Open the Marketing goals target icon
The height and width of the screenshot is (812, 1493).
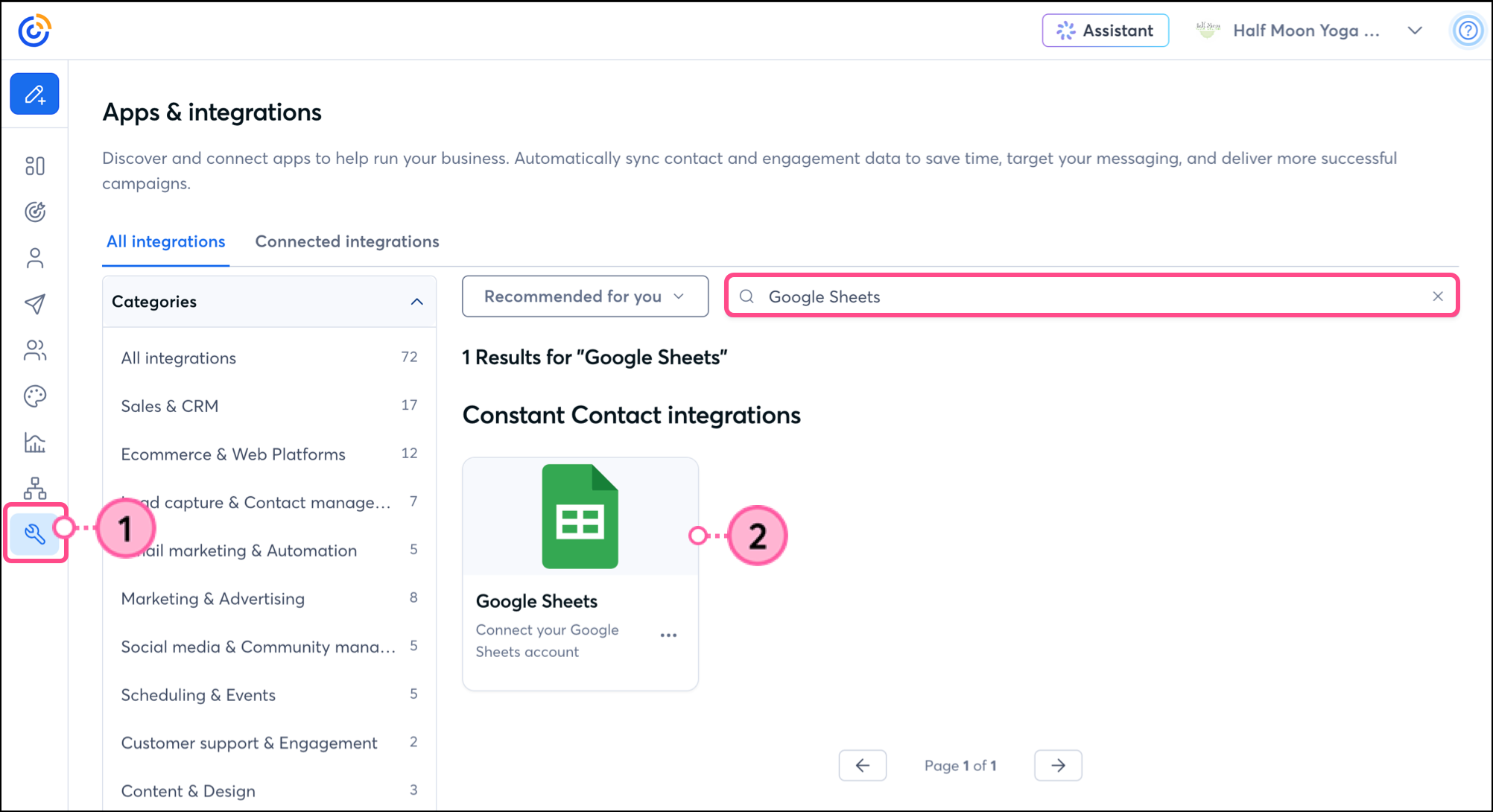(35, 212)
